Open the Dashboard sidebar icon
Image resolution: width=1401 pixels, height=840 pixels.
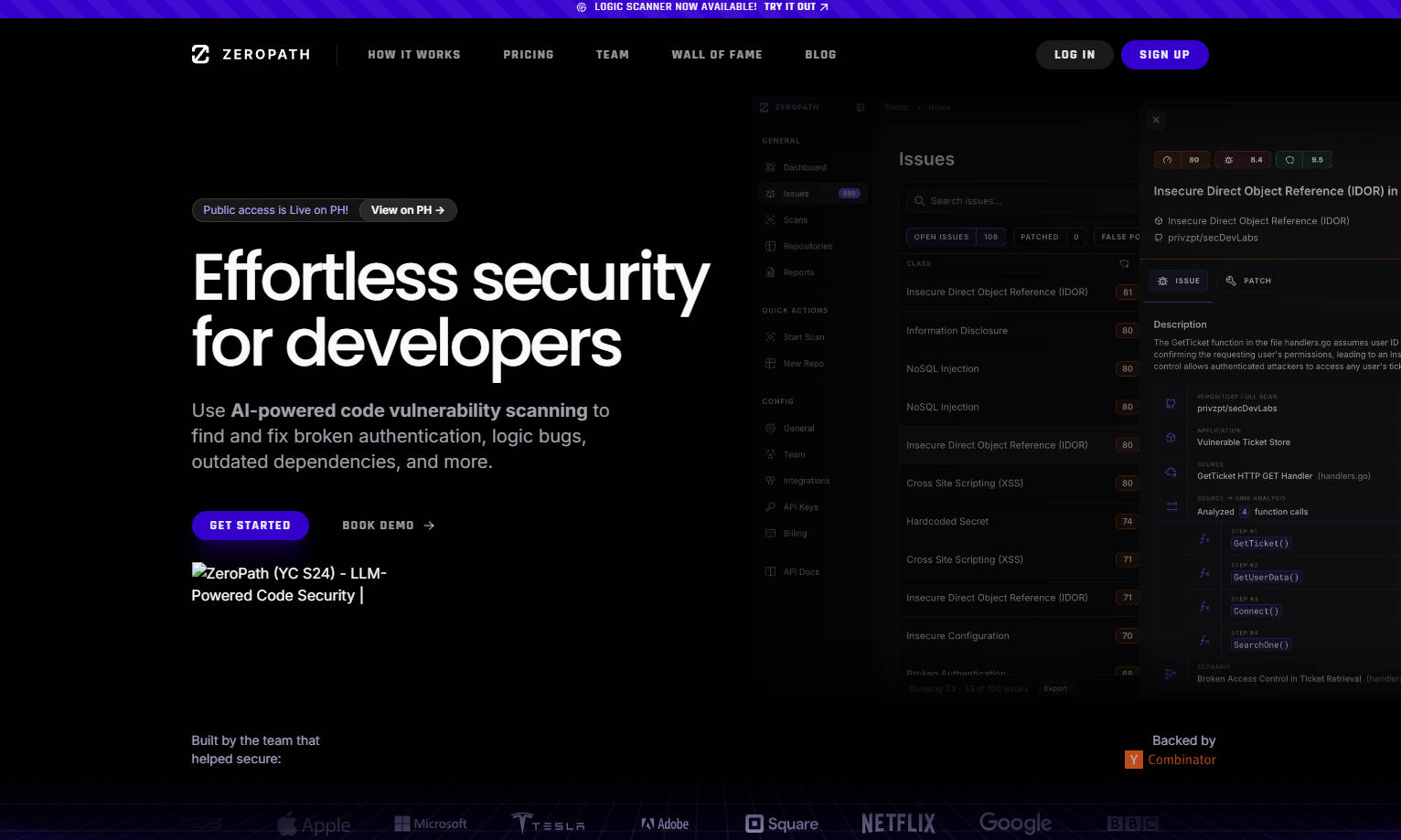[770, 167]
